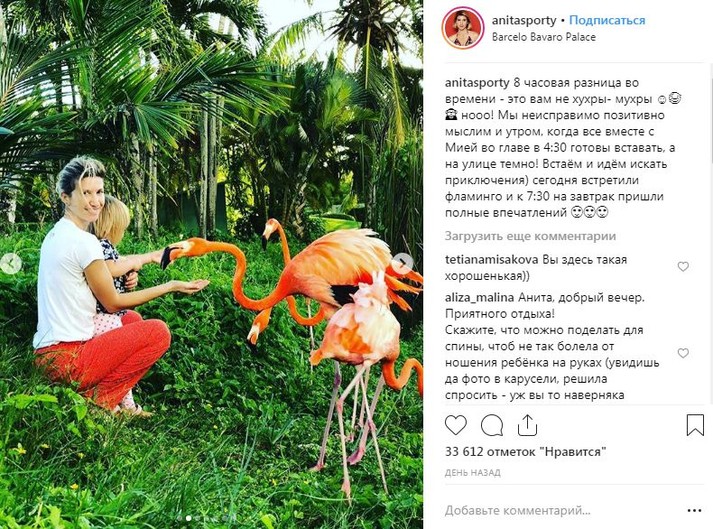The width and height of the screenshot is (713, 529).
Task: Expand Загрузить еще комментарии to load comments
Action: tap(530, 236)
